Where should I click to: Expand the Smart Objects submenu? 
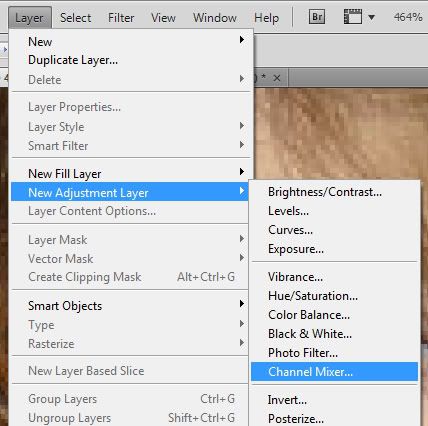242,304
